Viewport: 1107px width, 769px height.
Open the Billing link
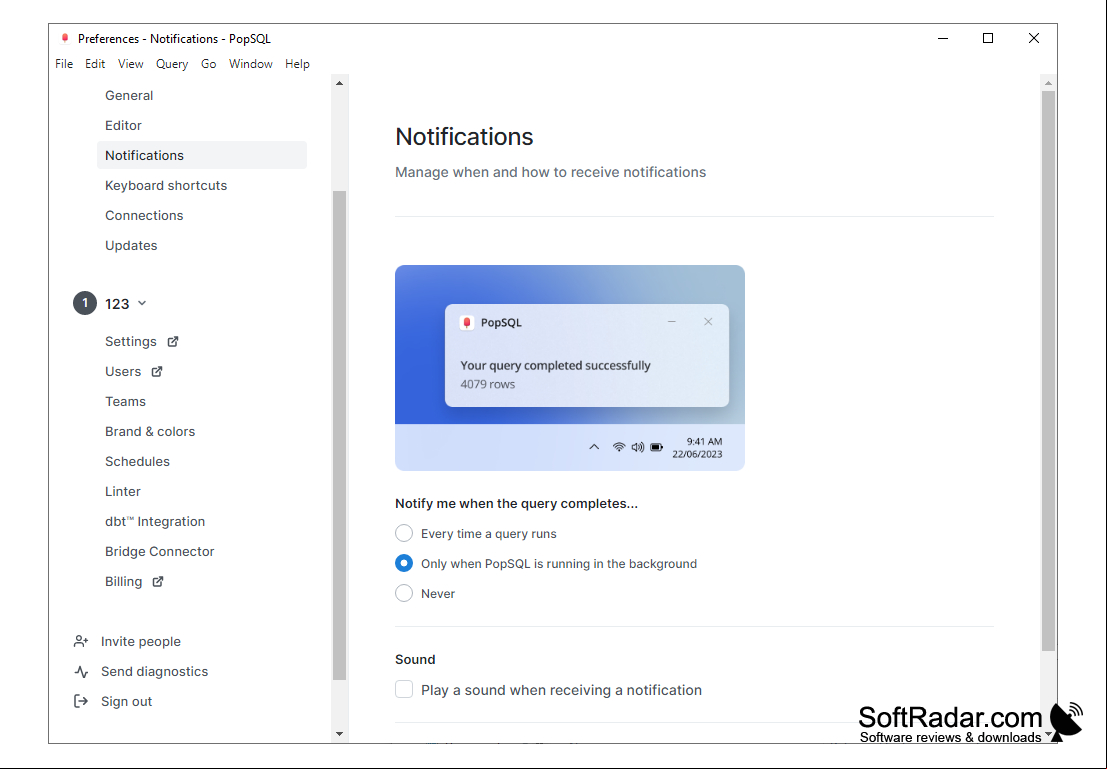[124, 582]
